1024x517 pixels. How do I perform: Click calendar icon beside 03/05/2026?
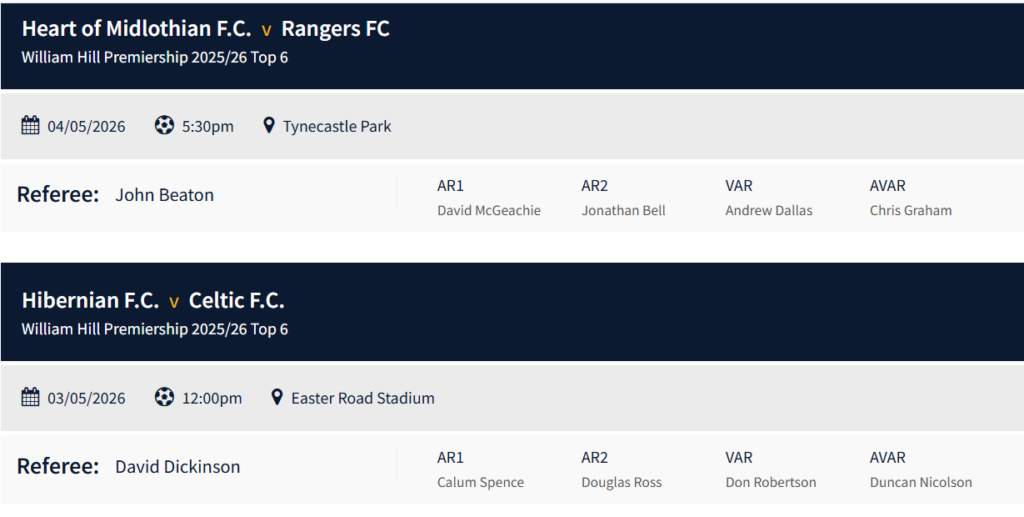click(x=31, y=398)
